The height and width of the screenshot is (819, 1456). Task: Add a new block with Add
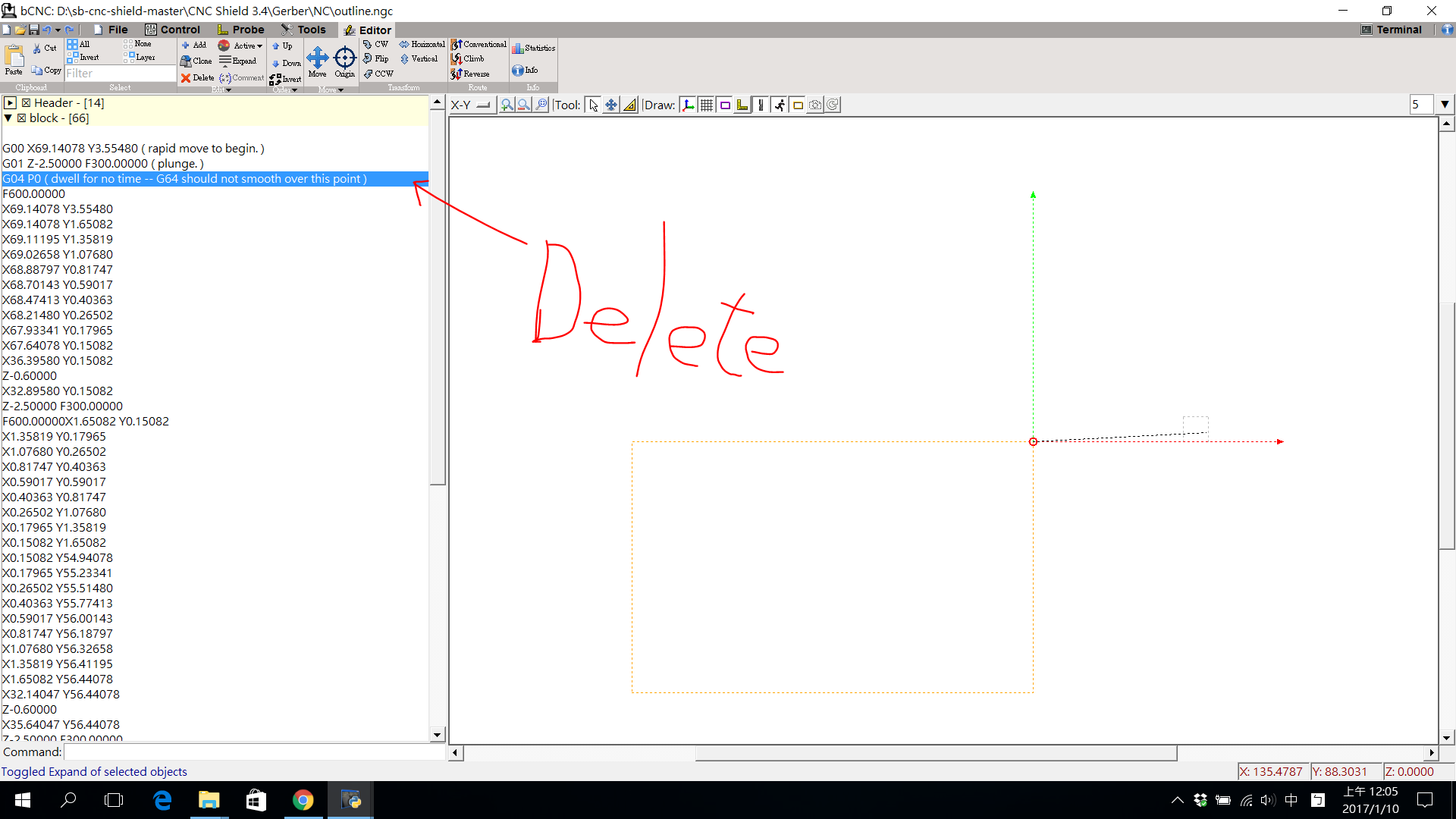coord(194,45)
